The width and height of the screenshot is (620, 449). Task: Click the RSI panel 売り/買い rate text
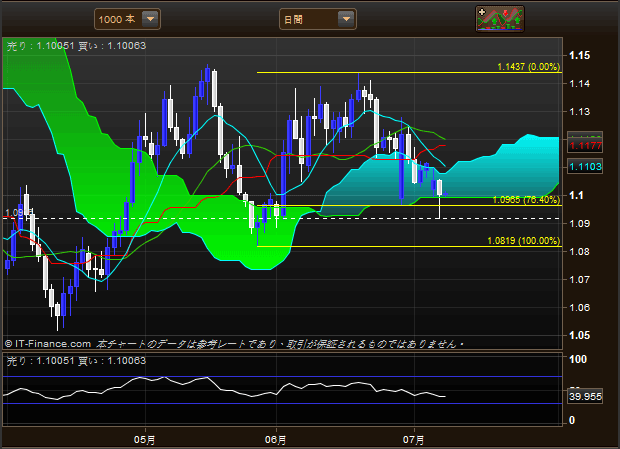click(x=76, y=360)
